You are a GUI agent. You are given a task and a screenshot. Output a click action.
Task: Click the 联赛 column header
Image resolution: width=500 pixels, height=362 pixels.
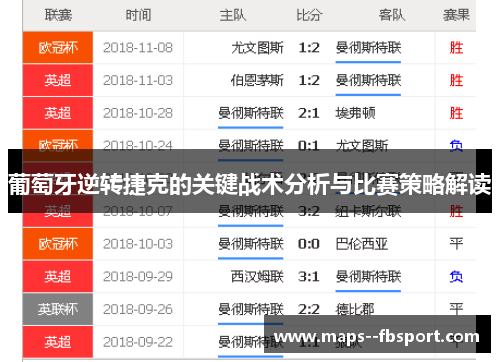point(58,15)
